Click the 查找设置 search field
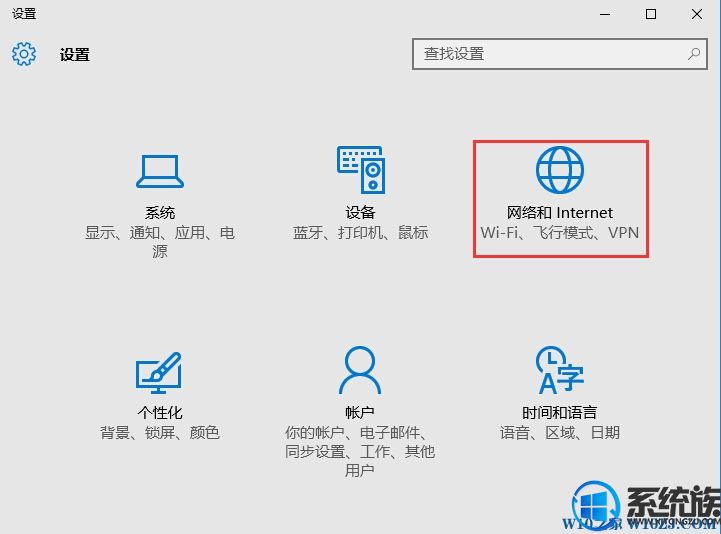Image resolution: width=721 pixels, height=534 pixels. point(560,54)
